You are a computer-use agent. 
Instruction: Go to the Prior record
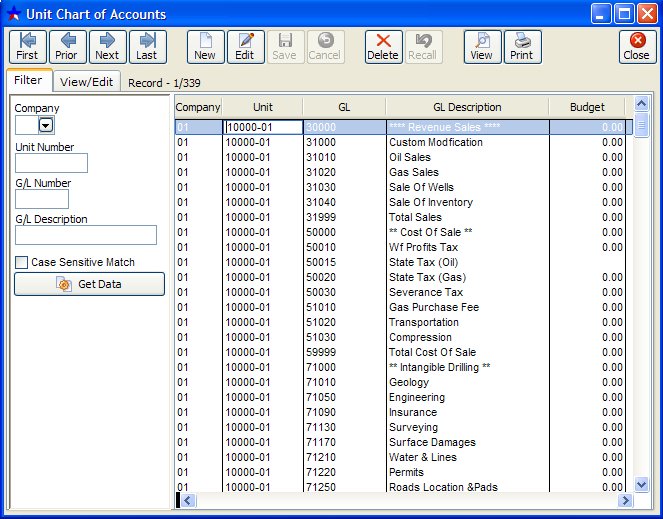pos(68,47)
